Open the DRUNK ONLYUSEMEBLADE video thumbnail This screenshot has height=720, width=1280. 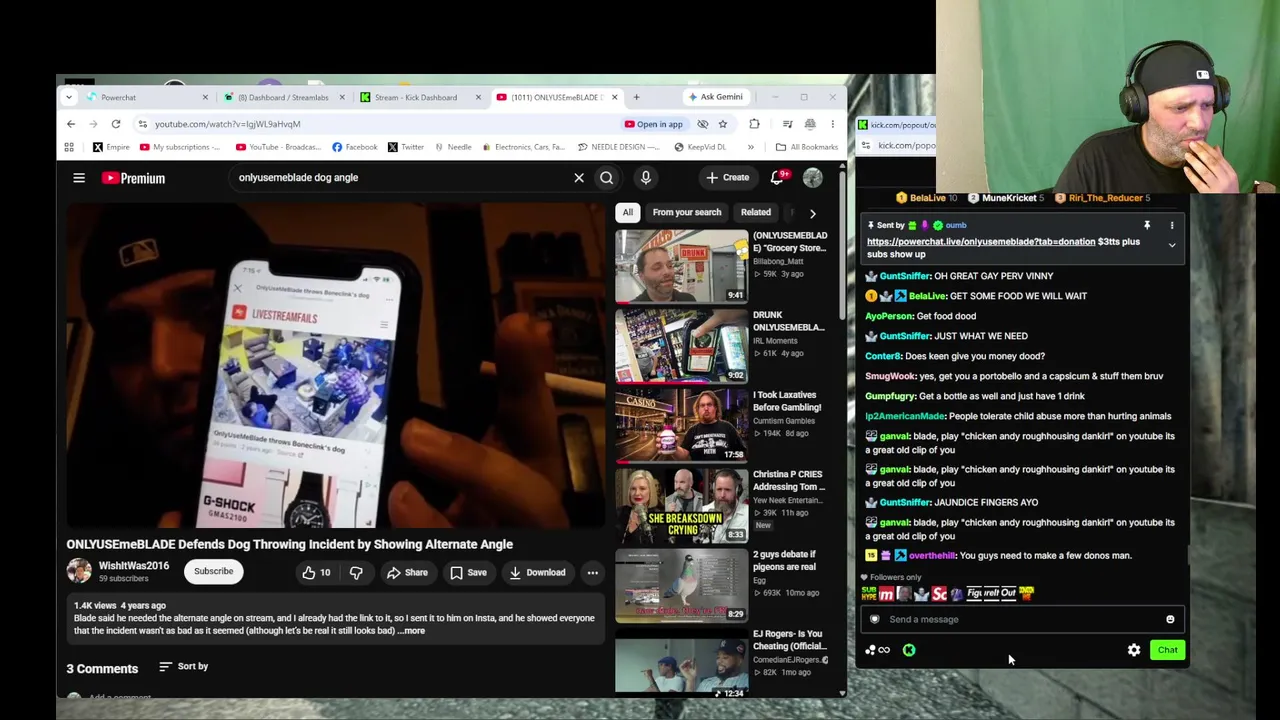click(x=681, y=346)
